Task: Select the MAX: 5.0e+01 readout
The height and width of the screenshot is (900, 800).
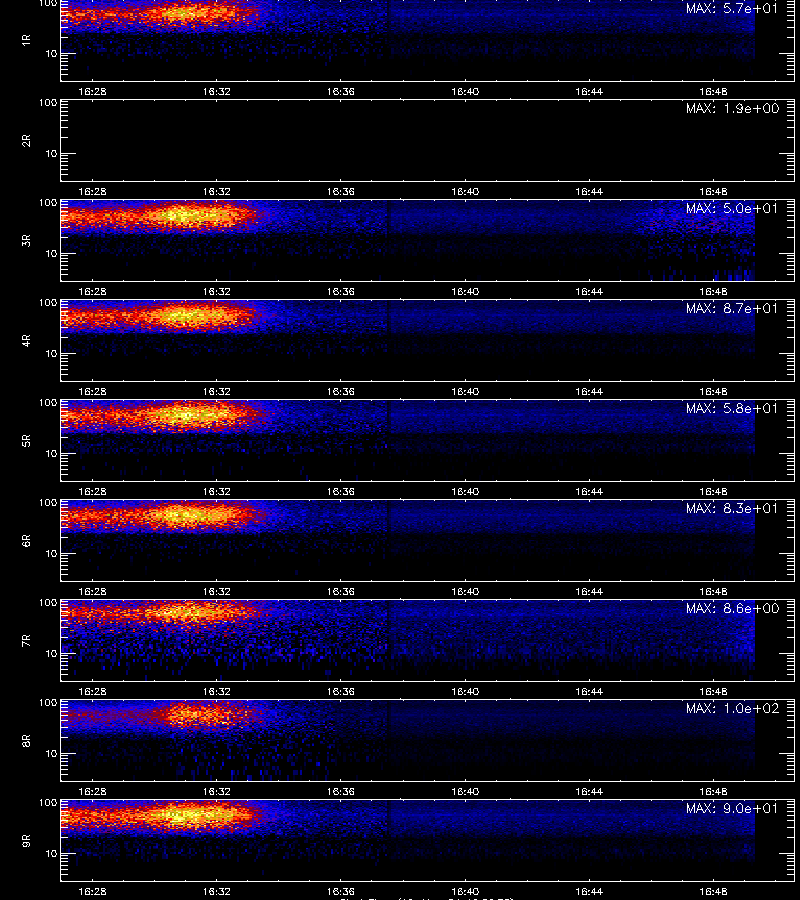Action: pyautogui.click(x=732, y=208)
